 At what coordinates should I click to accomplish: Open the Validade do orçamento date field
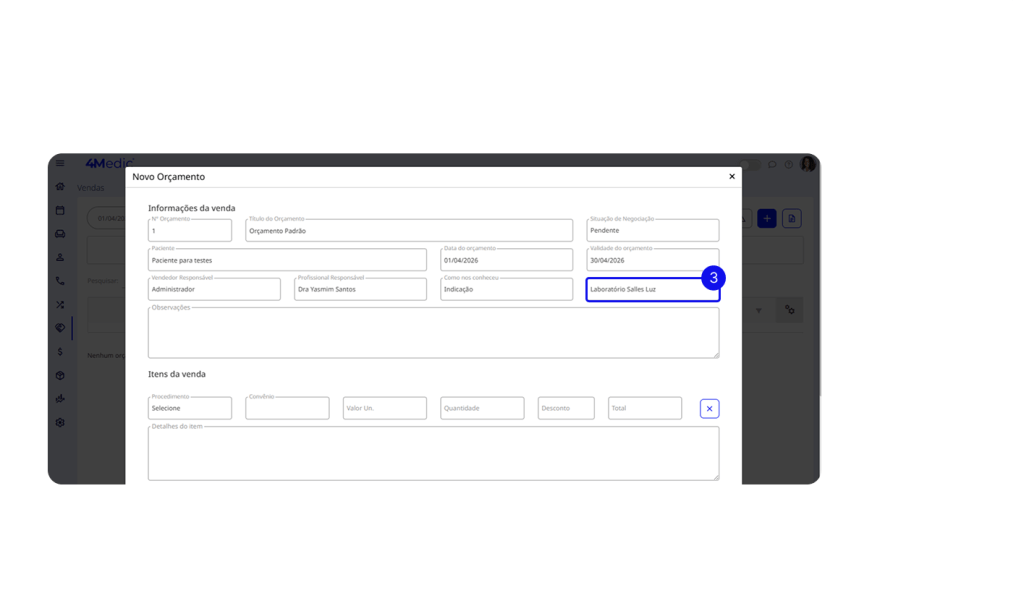coord(652,260)
